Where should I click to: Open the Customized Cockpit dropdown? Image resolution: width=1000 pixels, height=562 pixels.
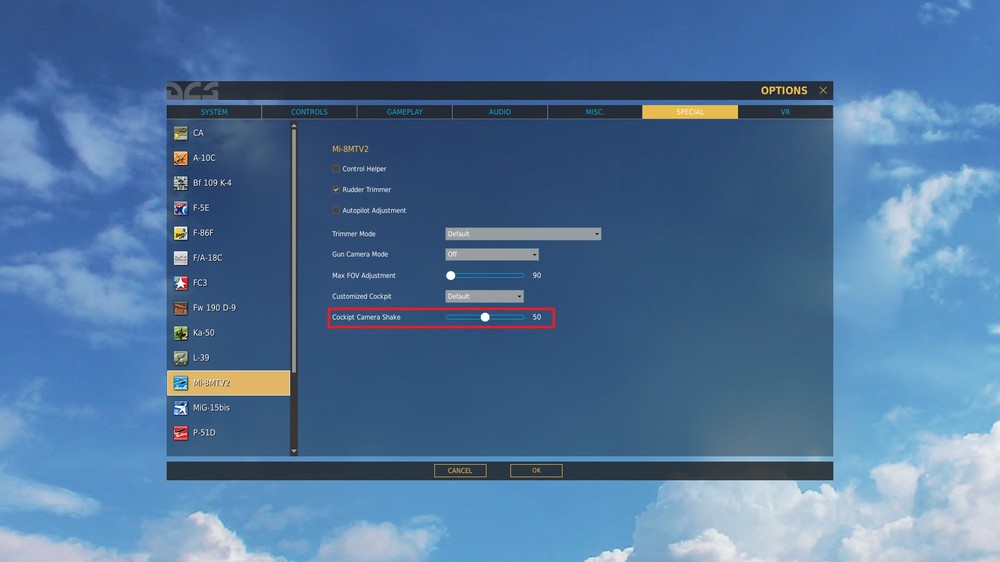pyautogui.click(x=484, y=297)
